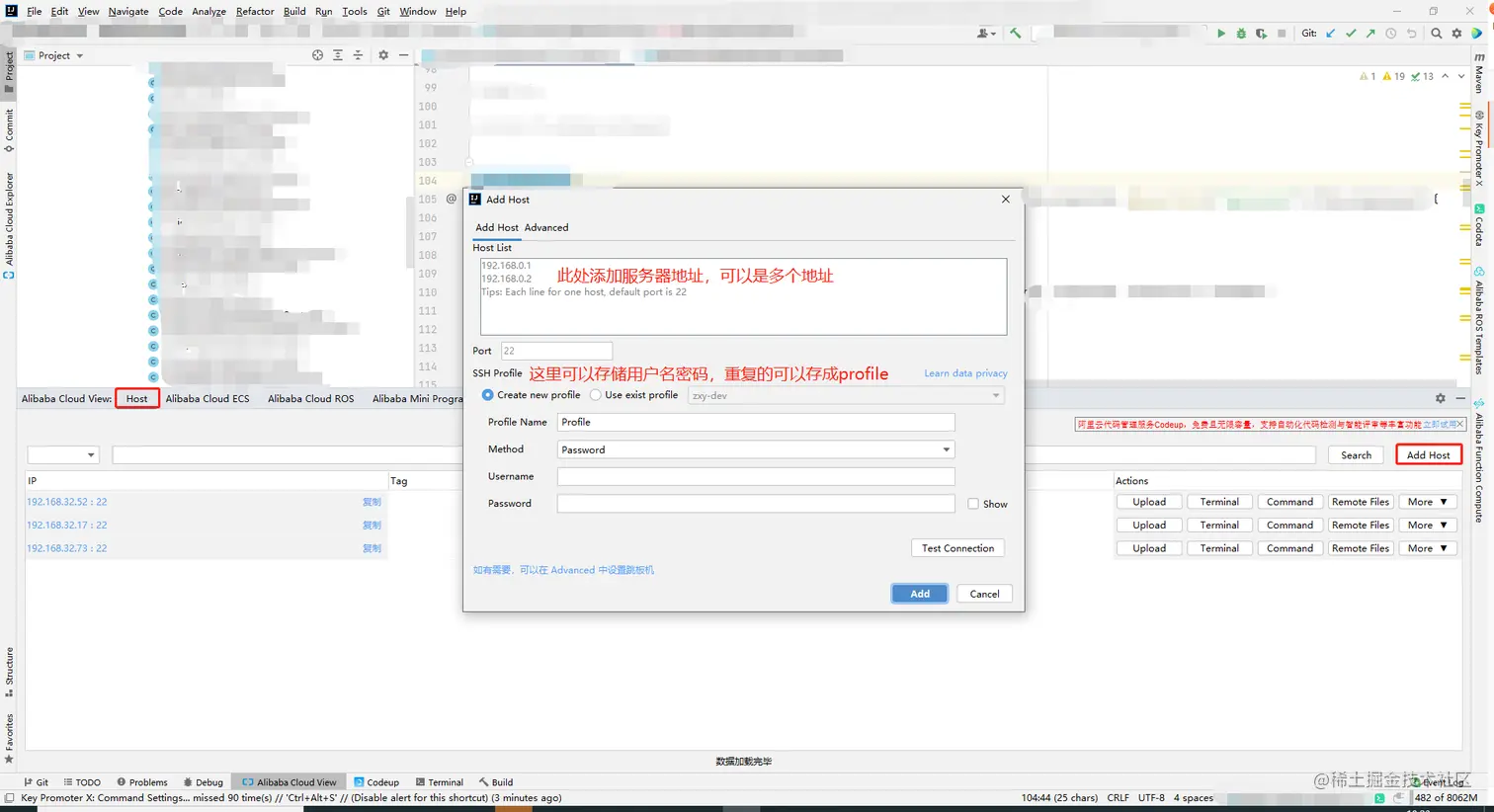Open Search Everywhere magnifier icon
The image size is (1494, 812).
click(x=1436, y=34)
